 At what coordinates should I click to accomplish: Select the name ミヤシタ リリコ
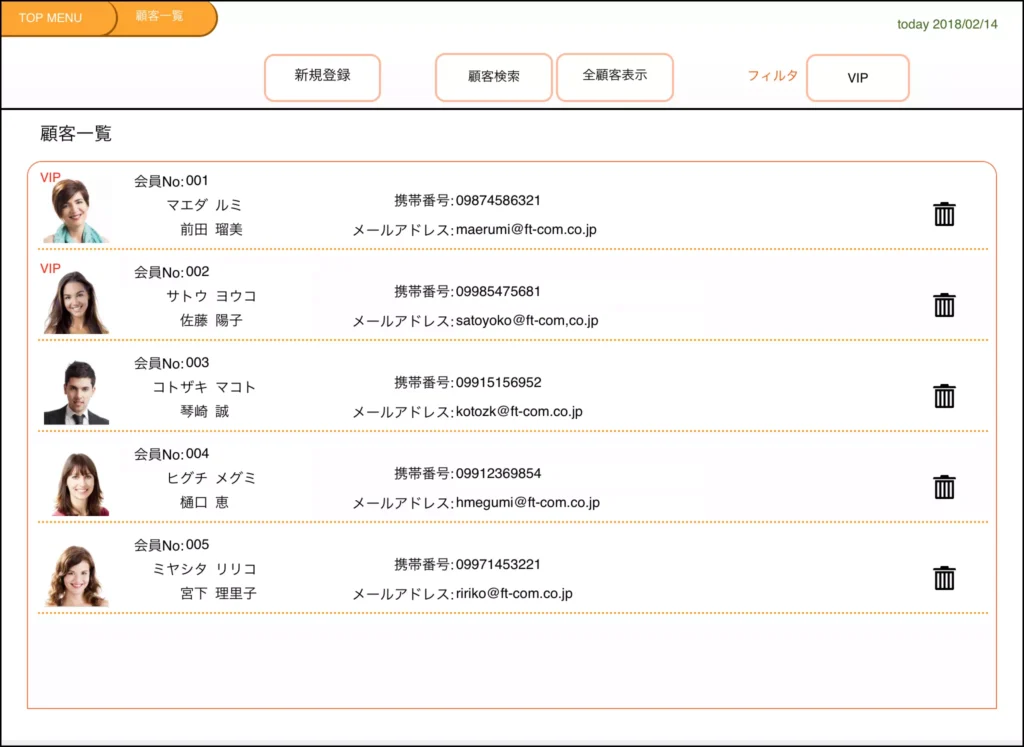[204, 569]
